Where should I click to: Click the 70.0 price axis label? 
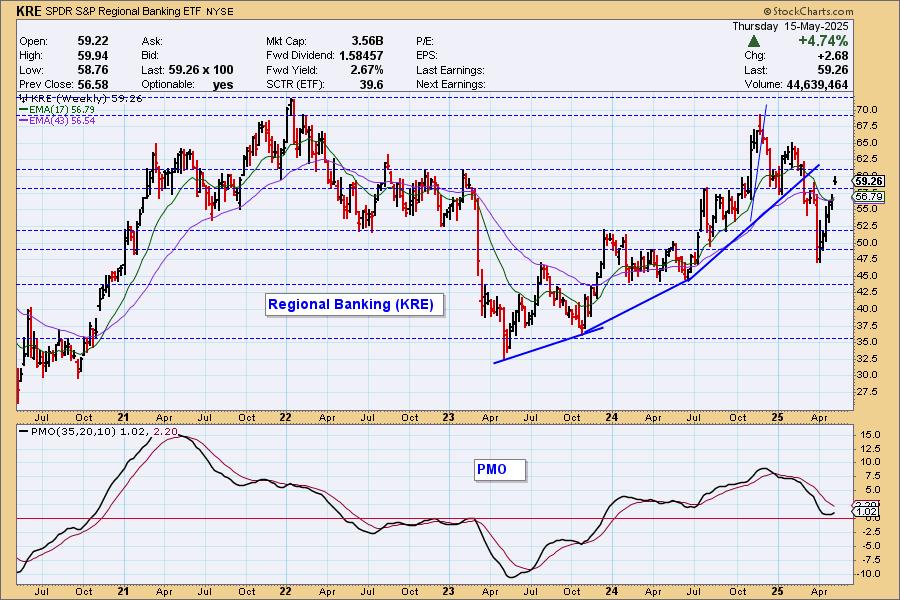point(867,110)
